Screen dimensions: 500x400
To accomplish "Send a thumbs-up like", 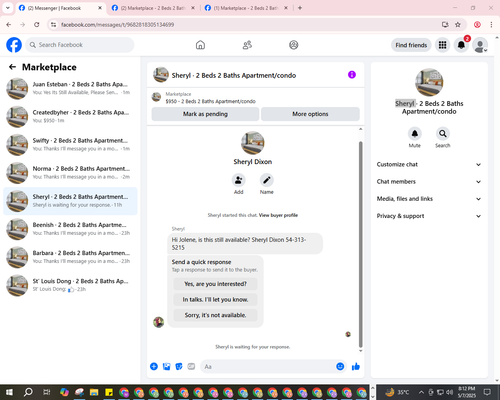I will tap(356, 366).
